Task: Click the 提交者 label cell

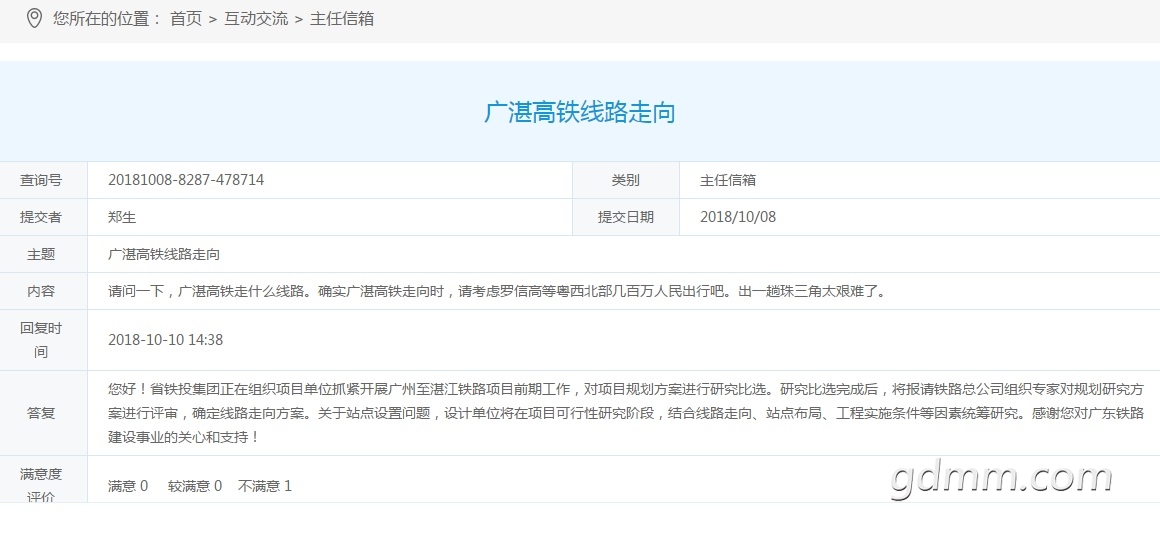Action: (x=44, y=217)
